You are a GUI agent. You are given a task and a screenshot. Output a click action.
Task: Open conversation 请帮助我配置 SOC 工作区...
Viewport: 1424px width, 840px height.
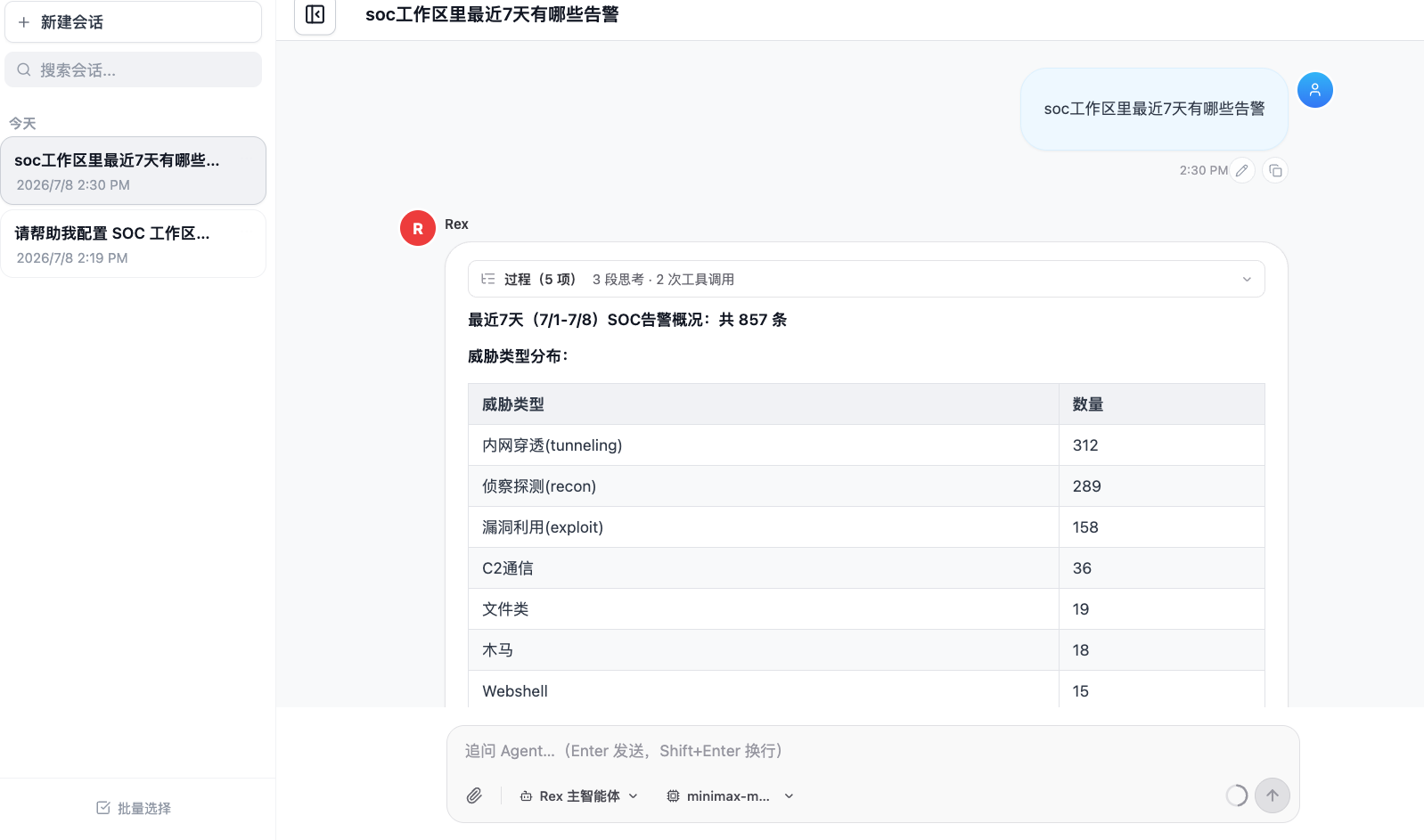pyautogui.click(x=133, y=244)
